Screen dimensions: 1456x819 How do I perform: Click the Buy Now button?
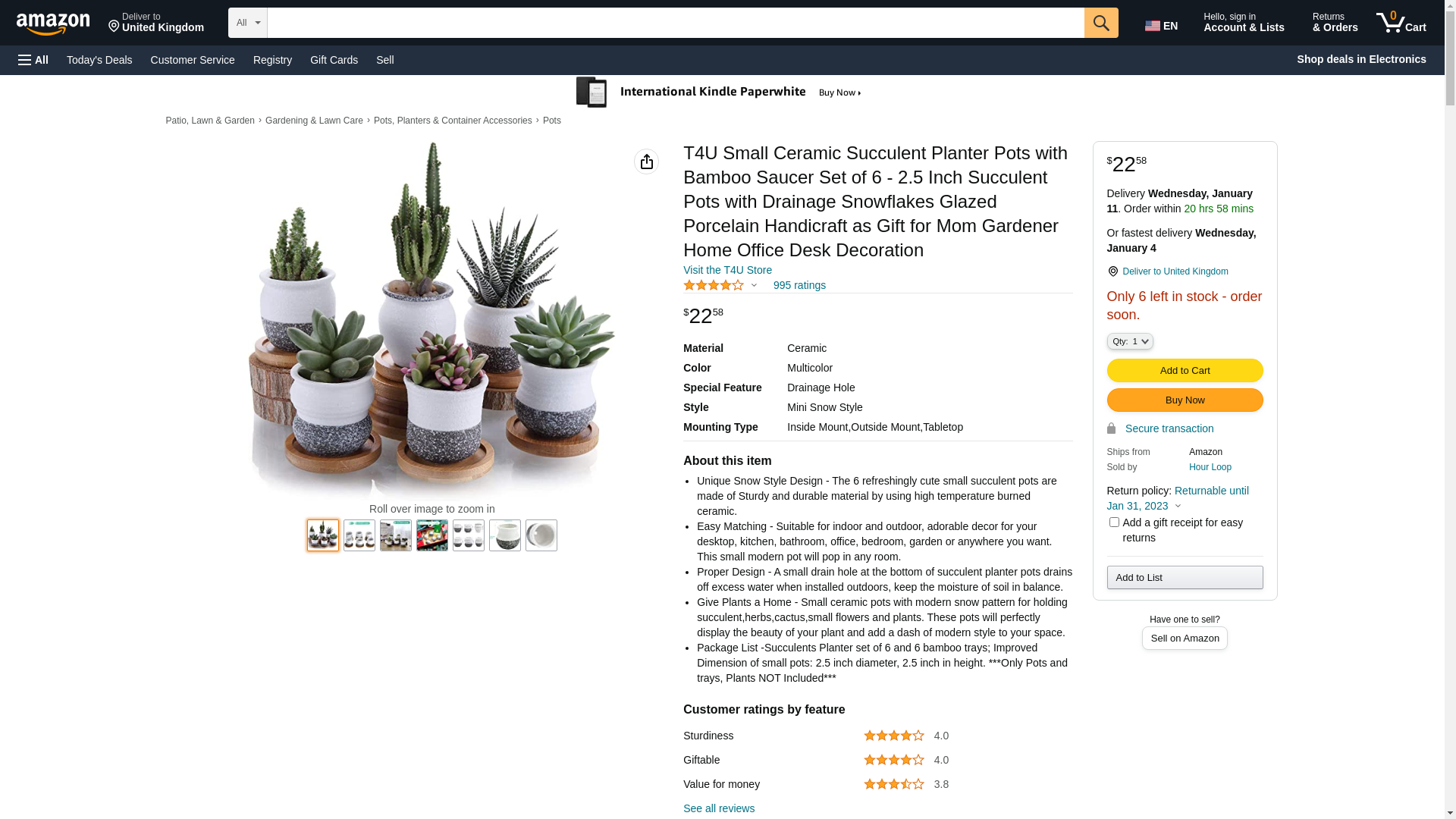pos(1185,400)
